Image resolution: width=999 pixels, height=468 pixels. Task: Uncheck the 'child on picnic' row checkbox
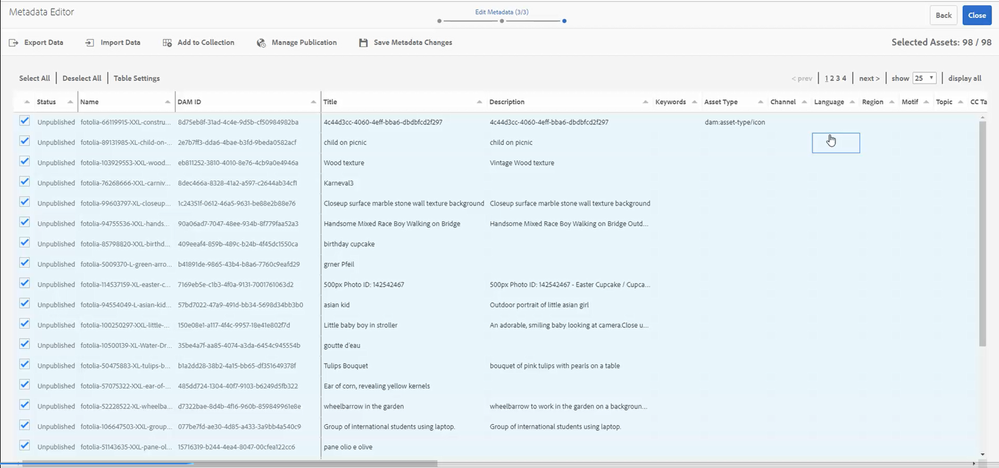coord(24,141)
